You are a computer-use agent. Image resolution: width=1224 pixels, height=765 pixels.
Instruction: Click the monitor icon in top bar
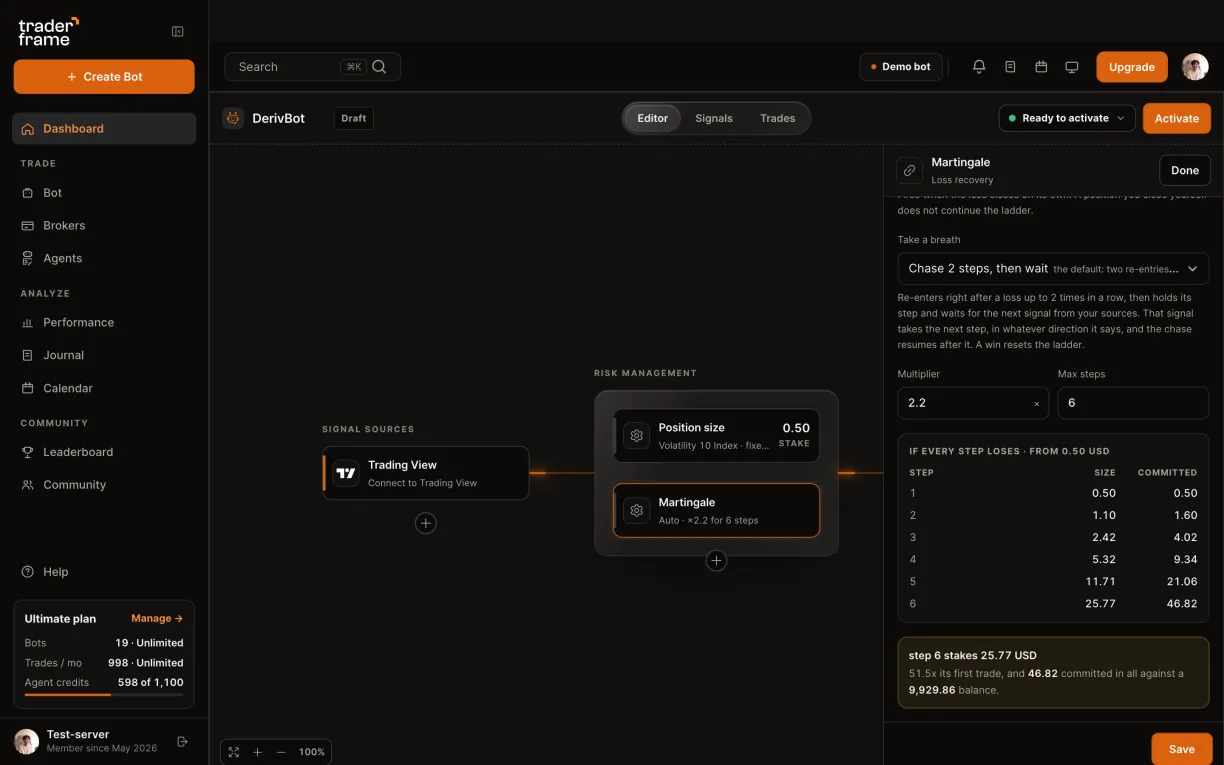(1072, 67)
